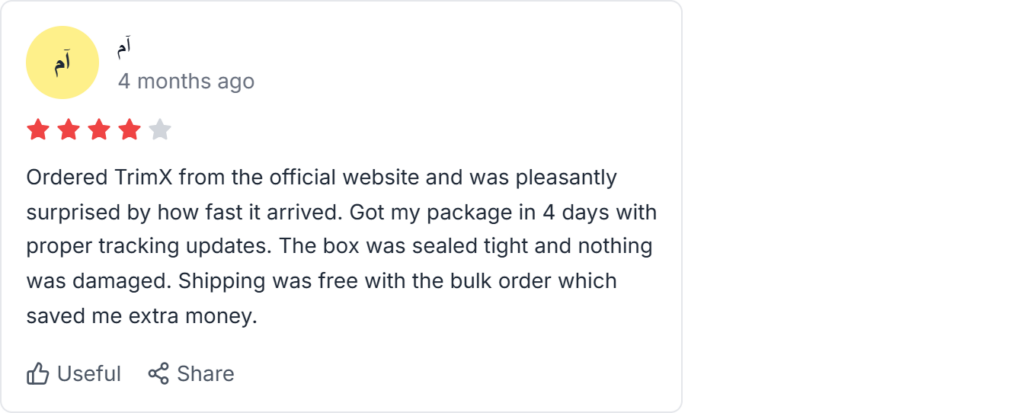The height and width of the screenshot is (413, 1024).
Task: Click the "pleasantly" word ending first line
Action: 564,178
